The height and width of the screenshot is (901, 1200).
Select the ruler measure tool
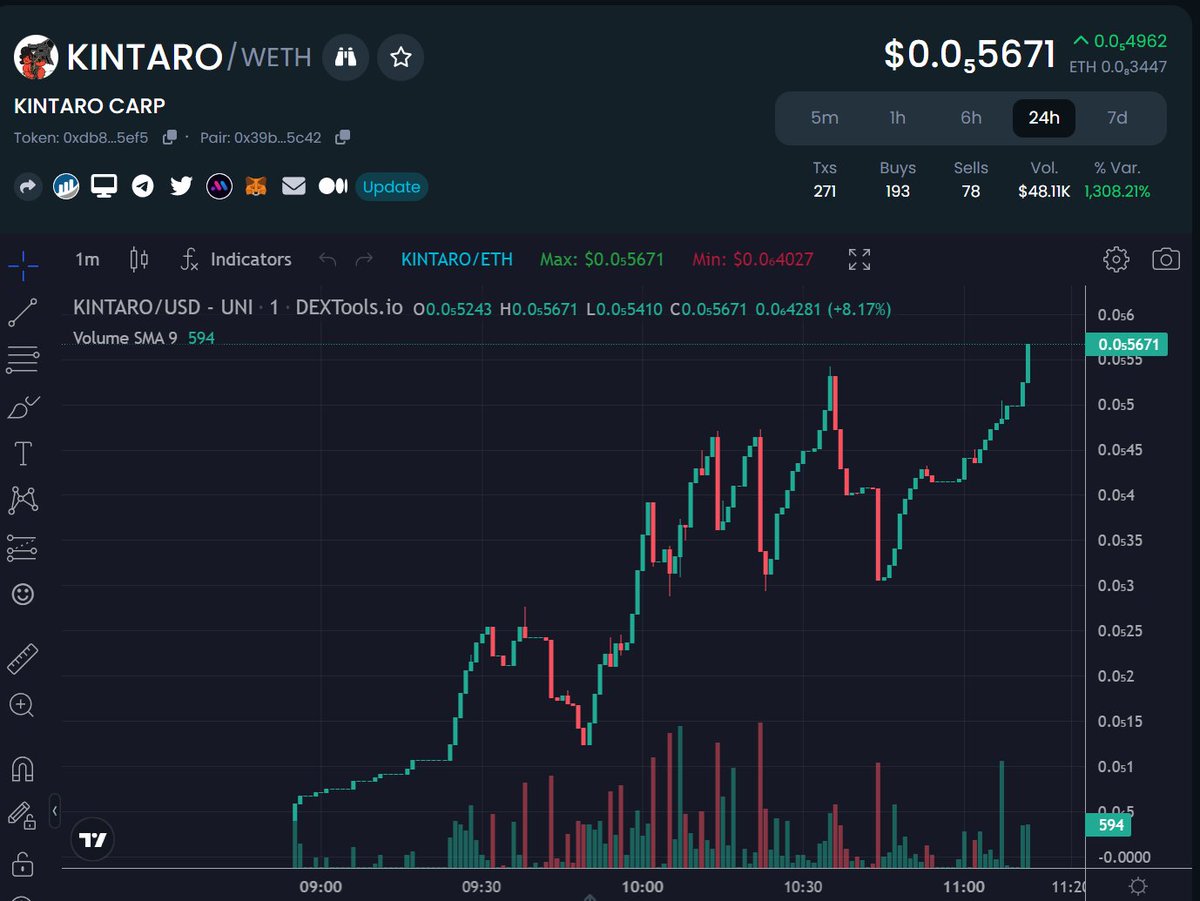[22, 659]
